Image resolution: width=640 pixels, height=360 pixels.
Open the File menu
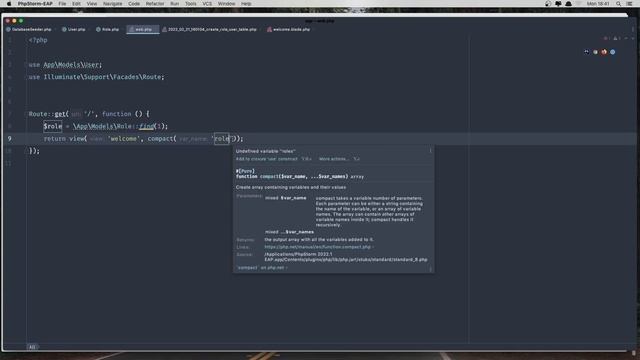62,4
